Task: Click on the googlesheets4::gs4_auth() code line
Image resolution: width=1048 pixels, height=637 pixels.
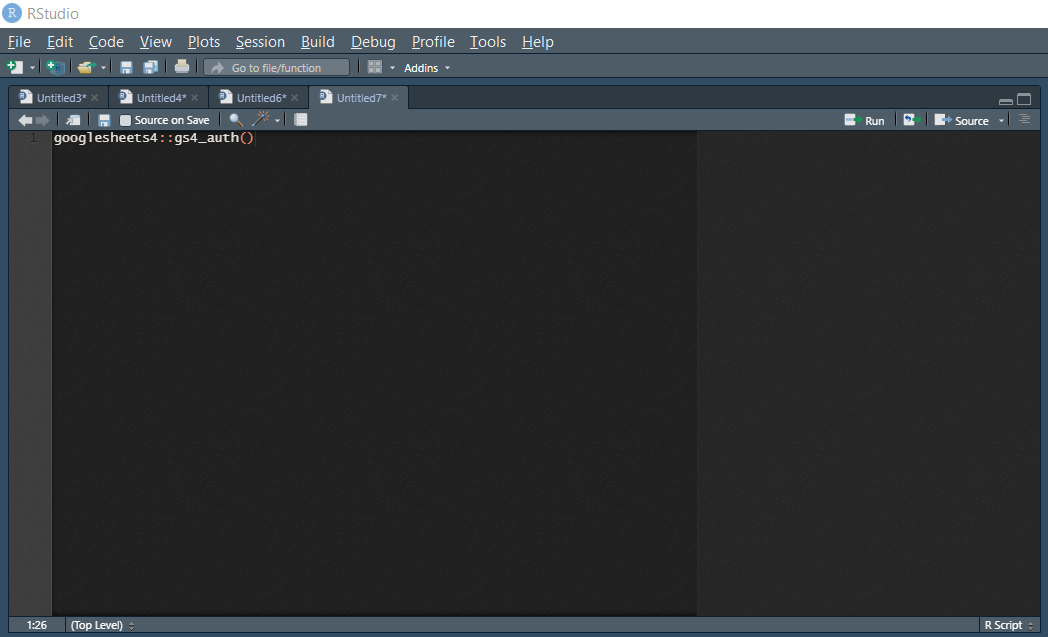Action: point(154,138)
